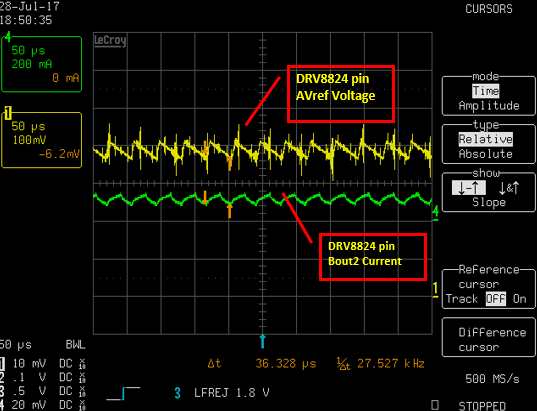Click the trigger source number 3
Screen dimensions: 537x411
pos(177,393)
